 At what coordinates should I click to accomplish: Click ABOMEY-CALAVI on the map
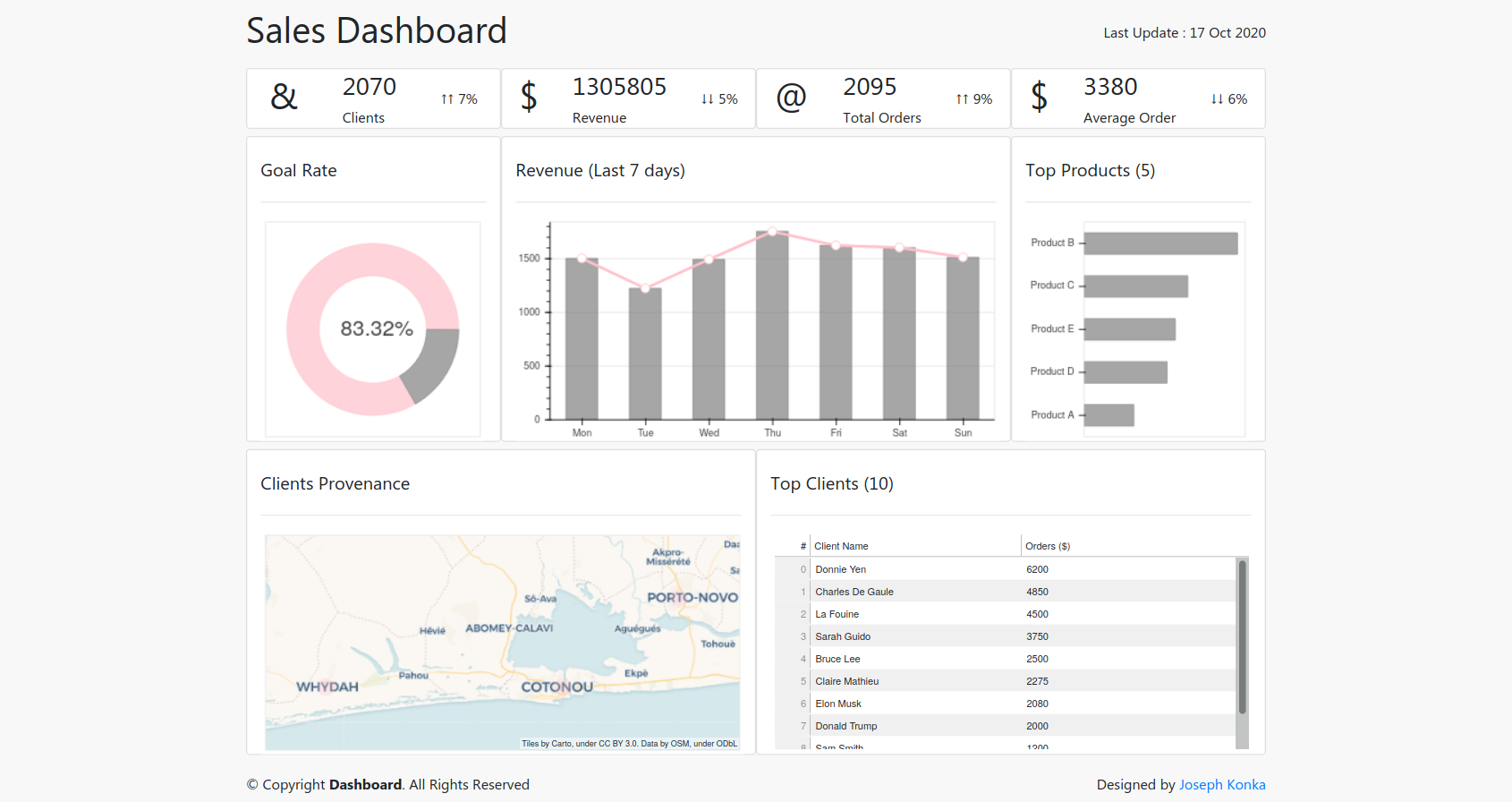tap(509, 628)
